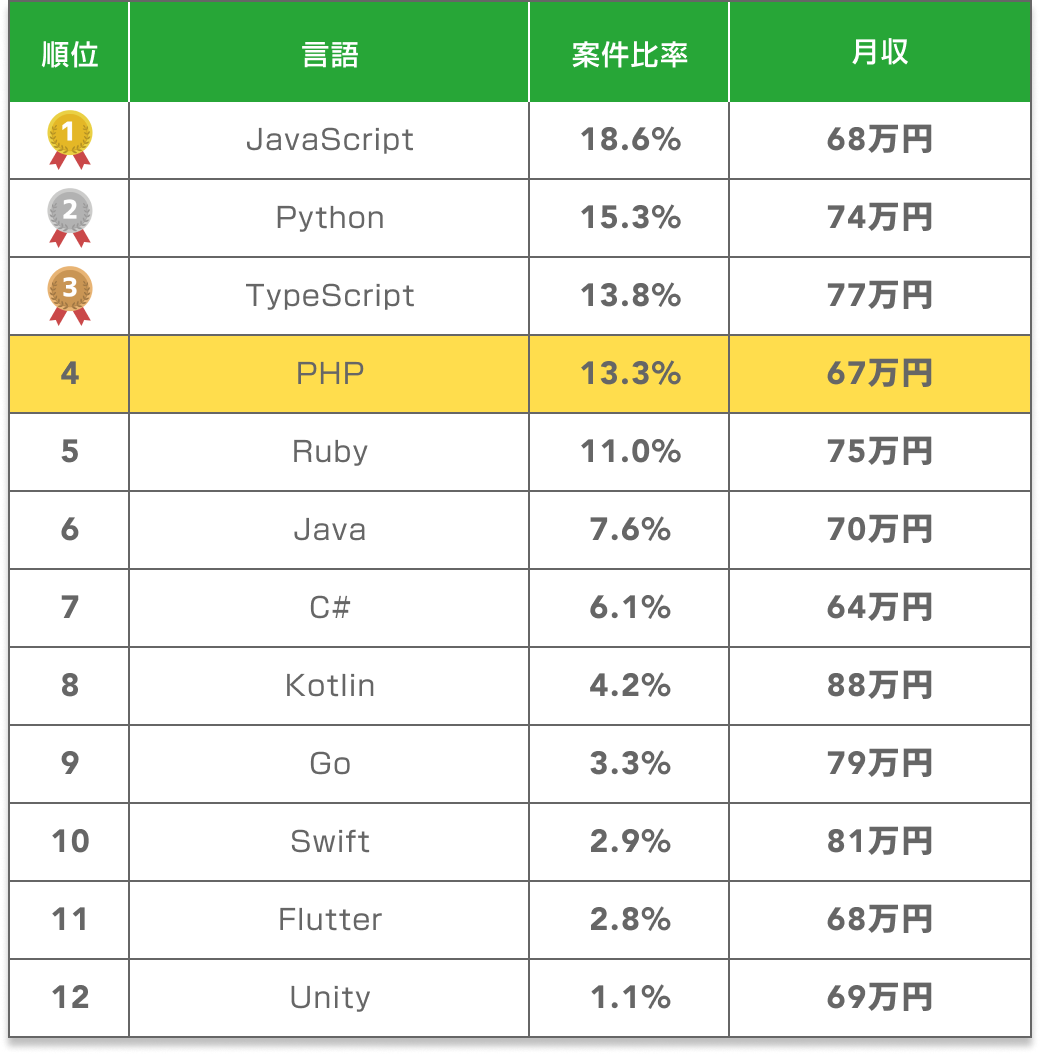Image resolution: width=1040 pixels, height=1054 pixels.
Task: Select the 月収 column header
Action: coord(880,54)
